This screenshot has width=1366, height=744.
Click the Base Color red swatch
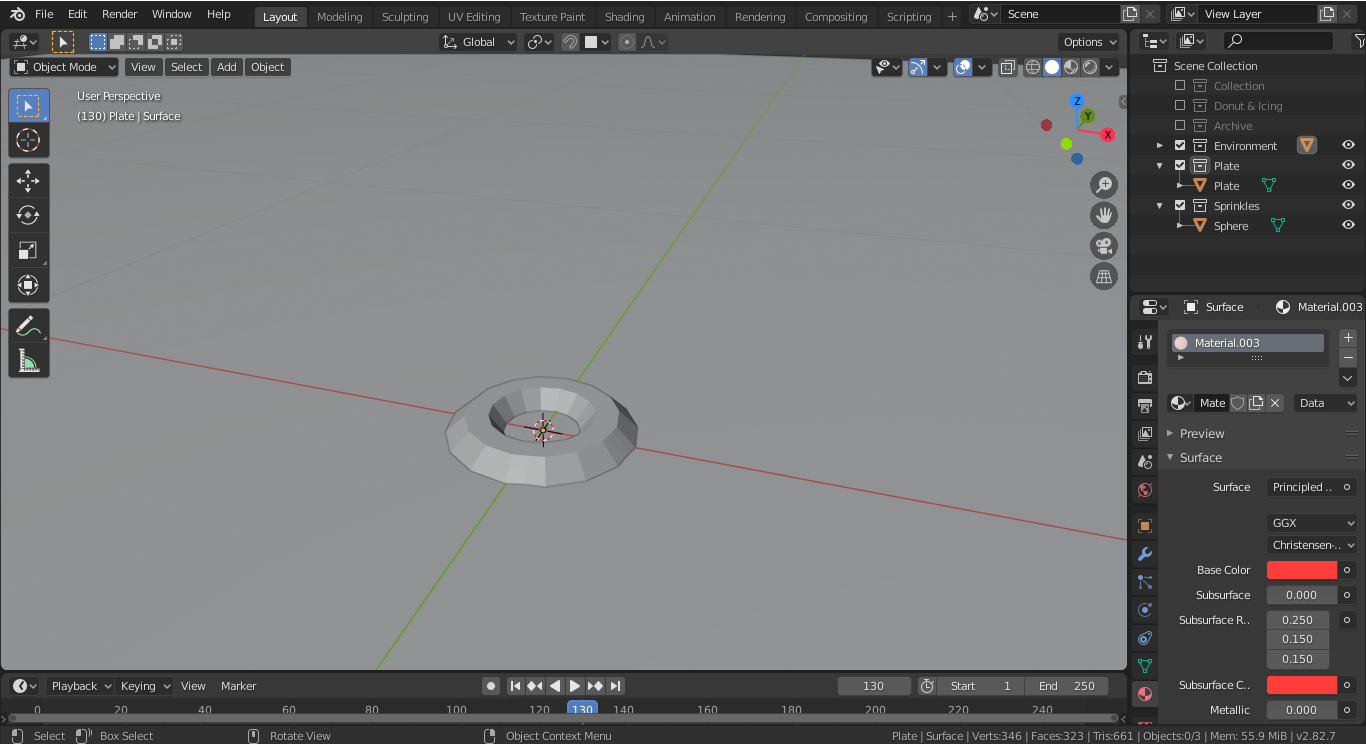[x=1302, y=570]
